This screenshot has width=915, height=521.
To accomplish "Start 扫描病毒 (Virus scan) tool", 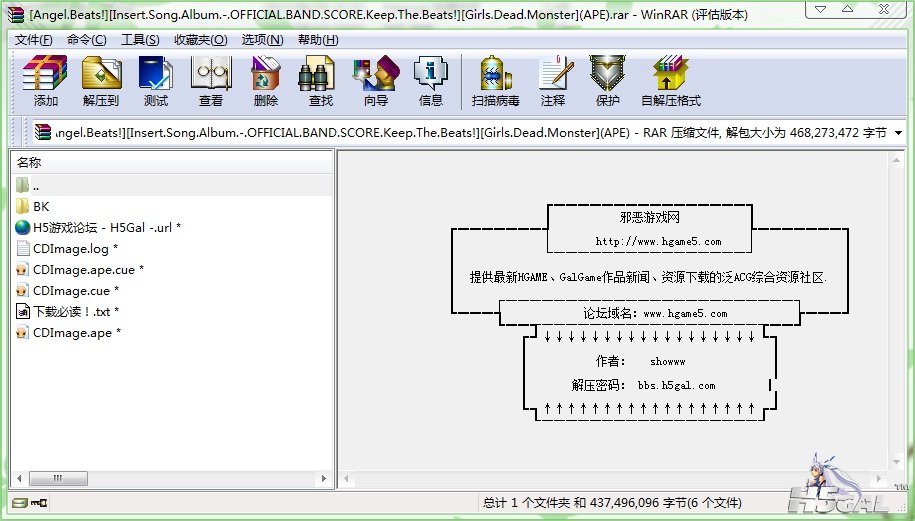I will [495, 81].
